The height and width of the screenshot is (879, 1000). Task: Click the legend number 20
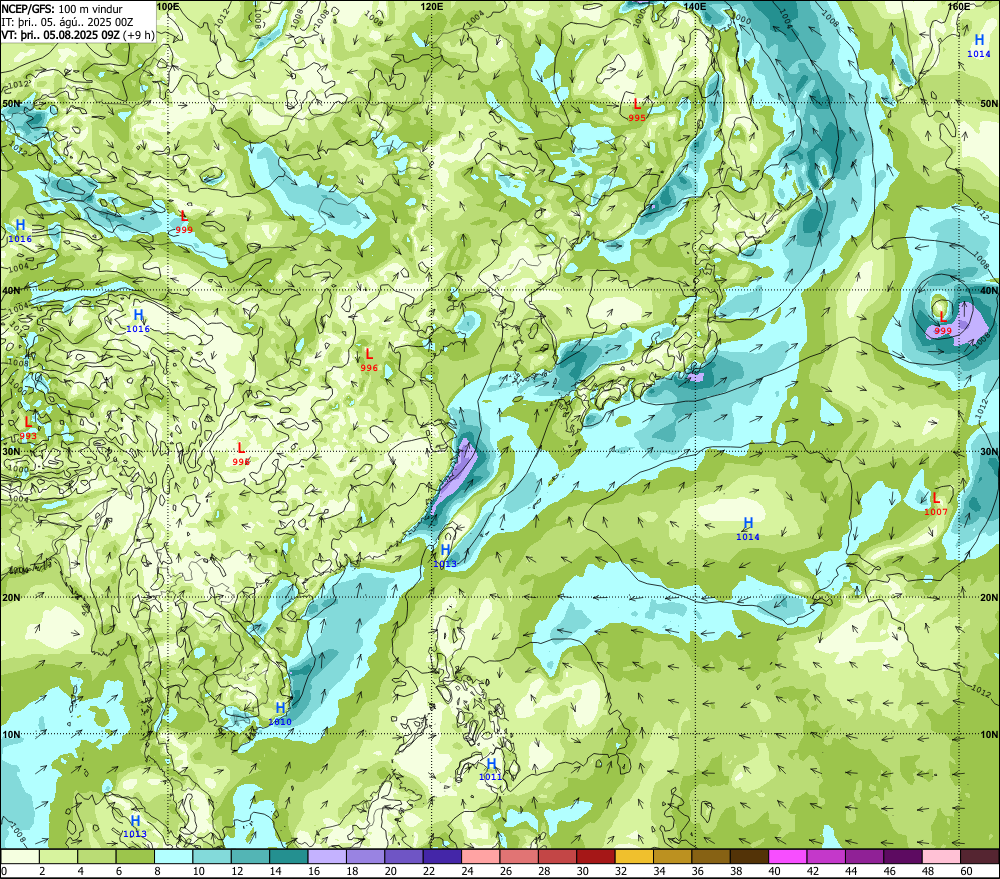(390, 871)
